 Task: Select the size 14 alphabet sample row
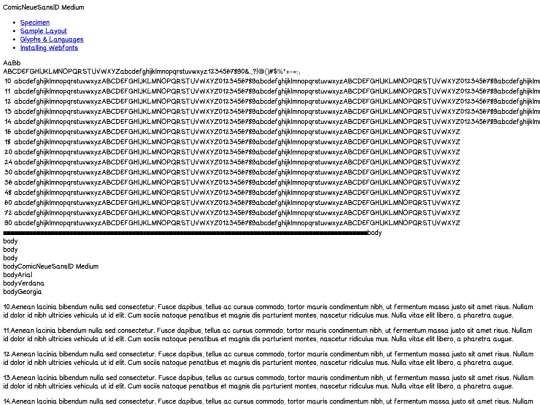click(272, 122)
